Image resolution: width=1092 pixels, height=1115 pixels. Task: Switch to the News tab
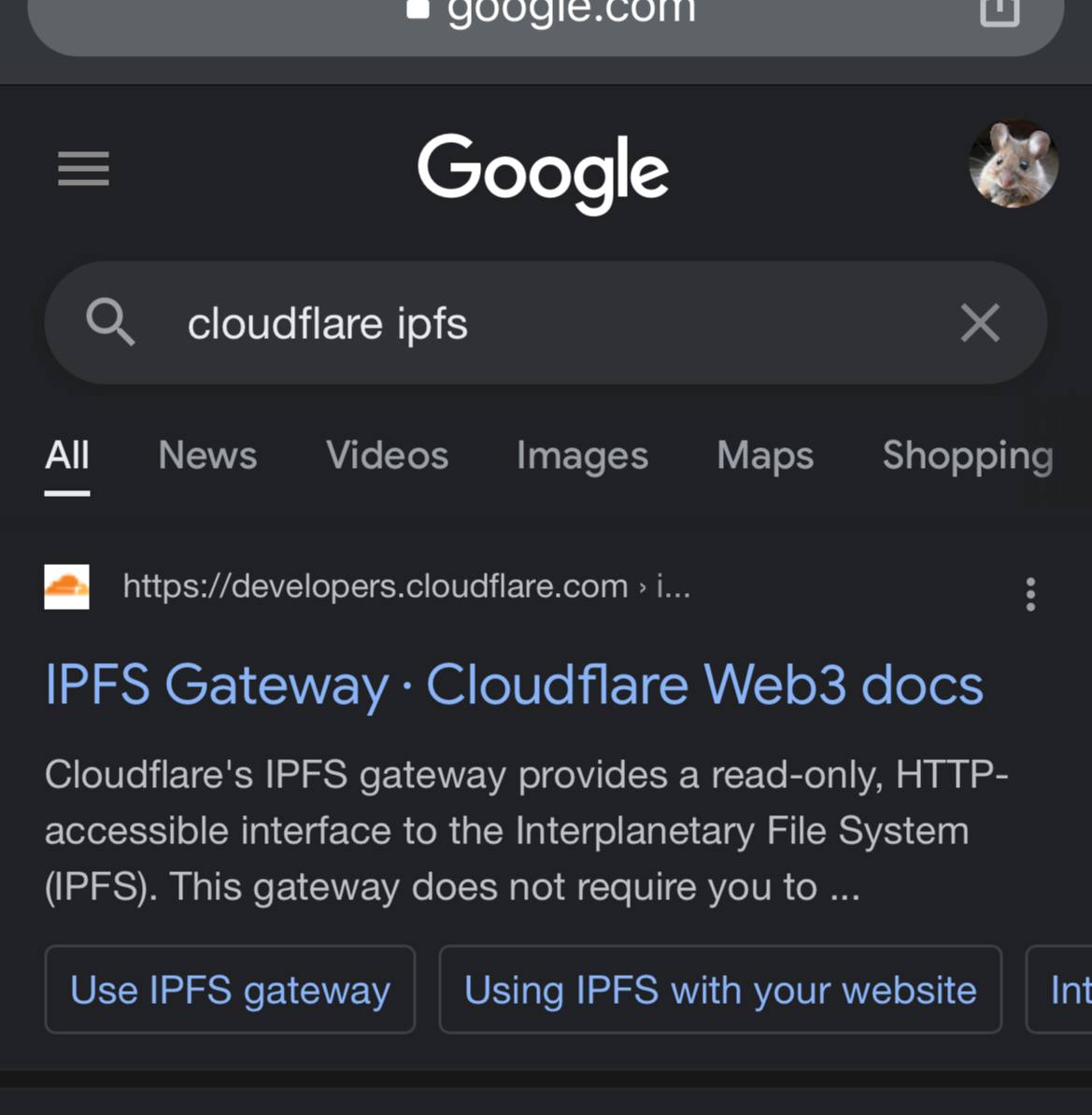[207, 456]
